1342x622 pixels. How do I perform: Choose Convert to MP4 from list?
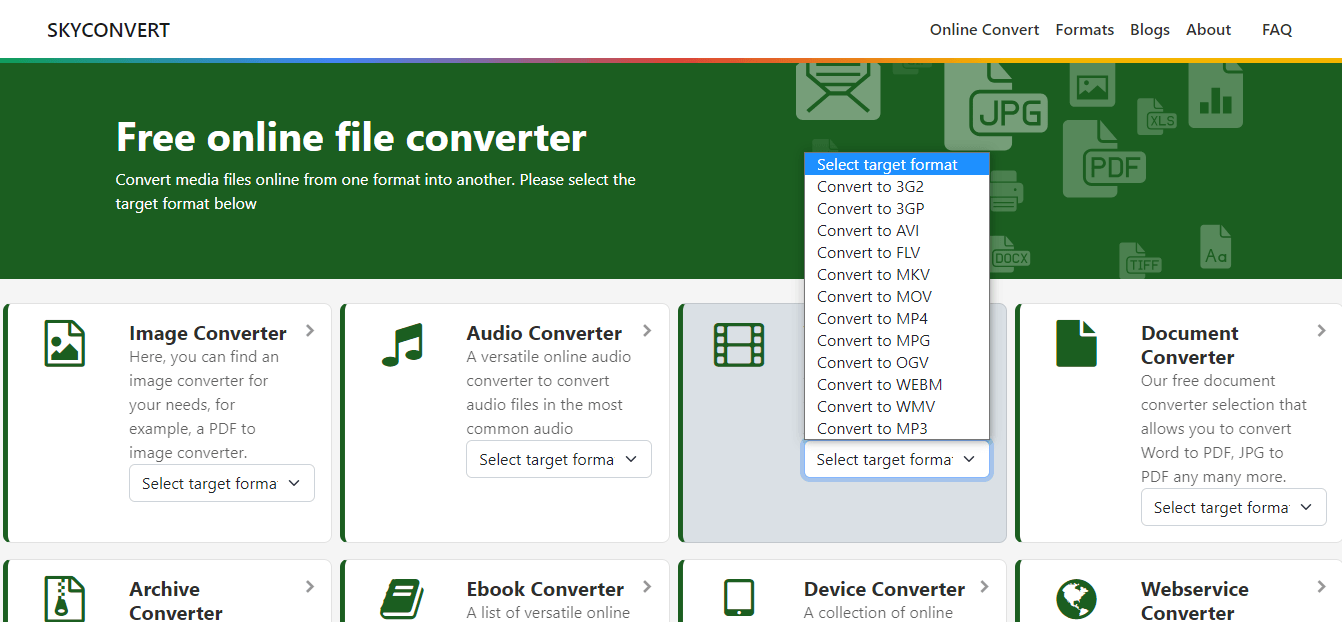[872, 318]
